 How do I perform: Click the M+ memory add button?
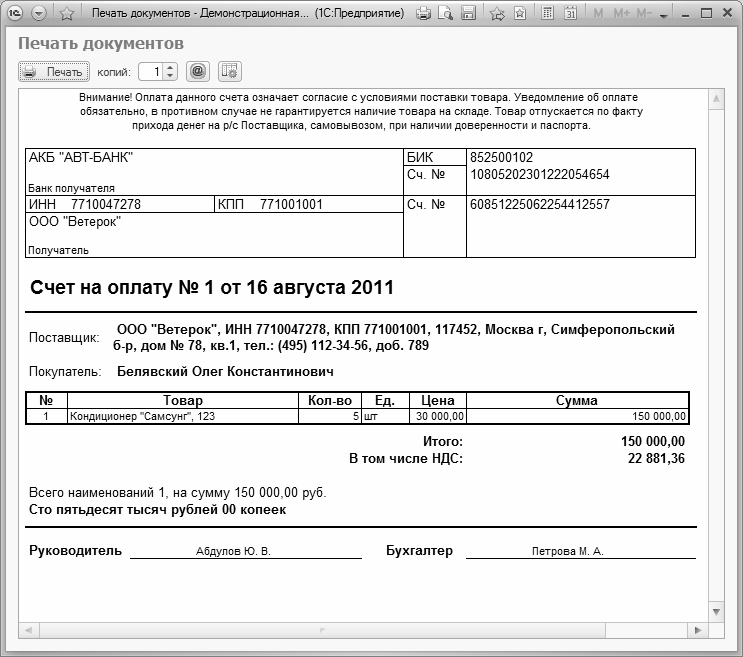tap(622, 13)
